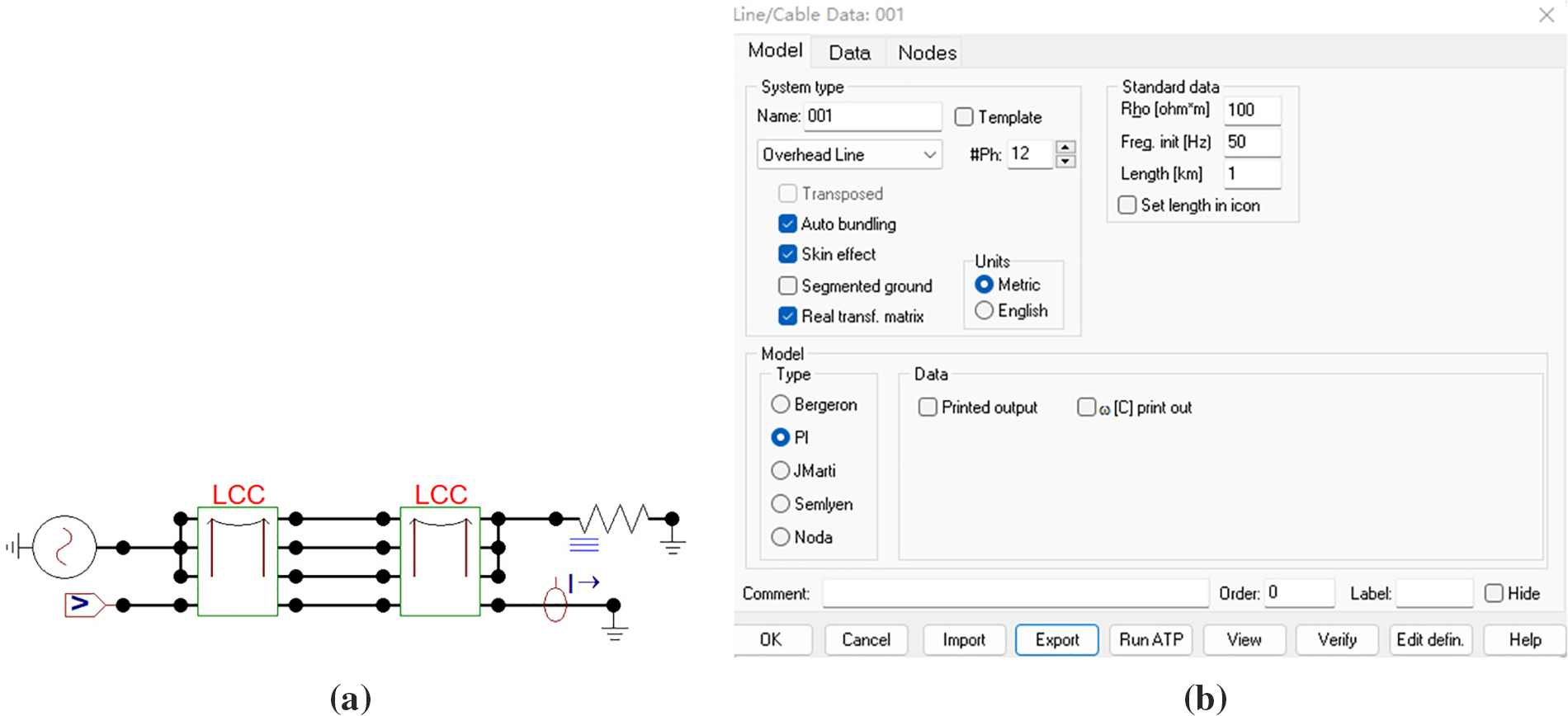
Task: Select the JMarti model type
Action: point(780,471)
